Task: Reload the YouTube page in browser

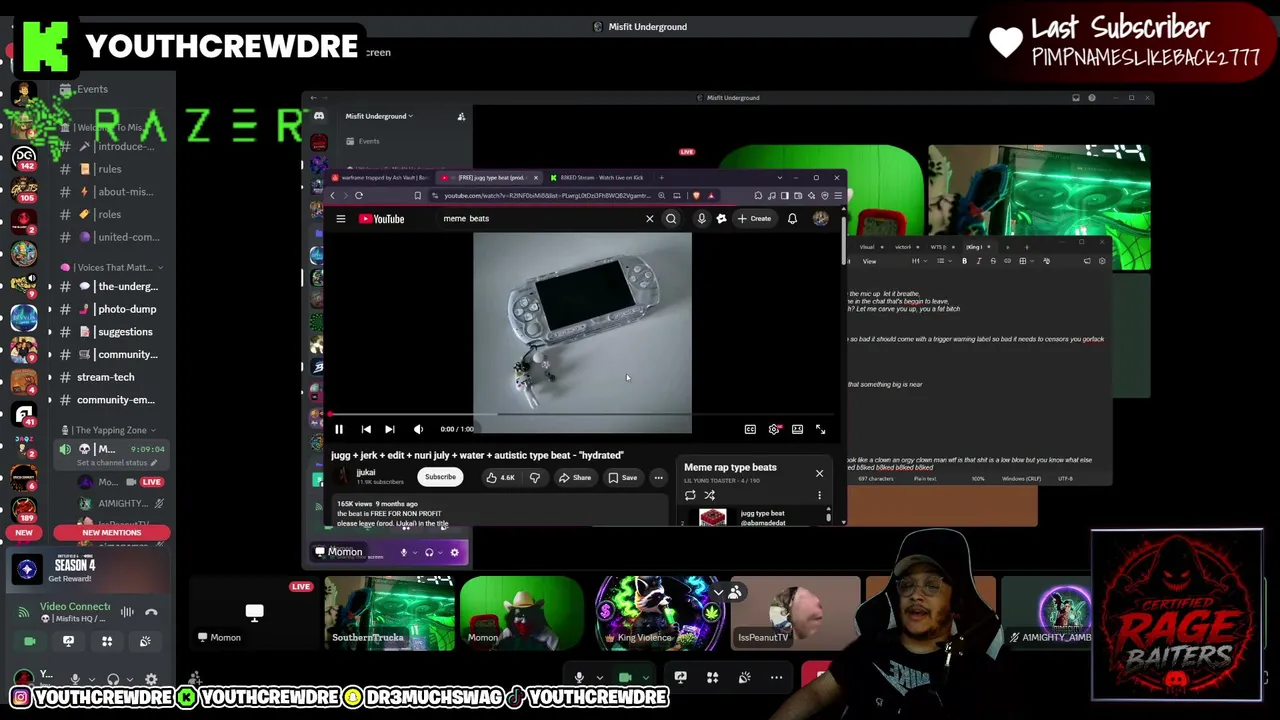Action: (x=359, y=196)
